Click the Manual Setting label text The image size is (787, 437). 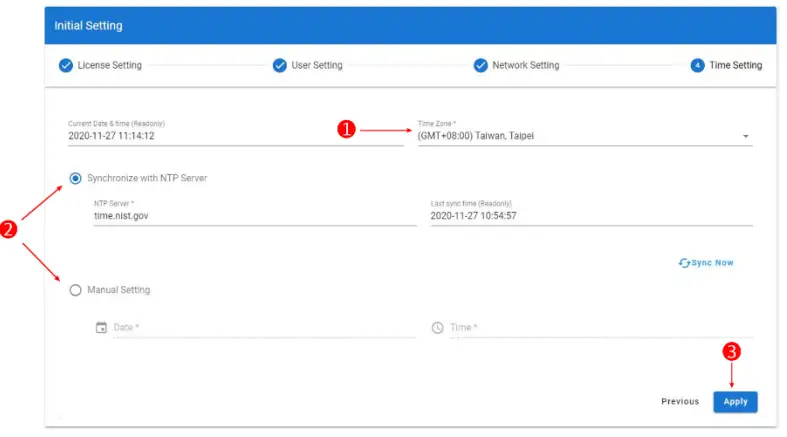pyautogui.click(x=118, y=290)
